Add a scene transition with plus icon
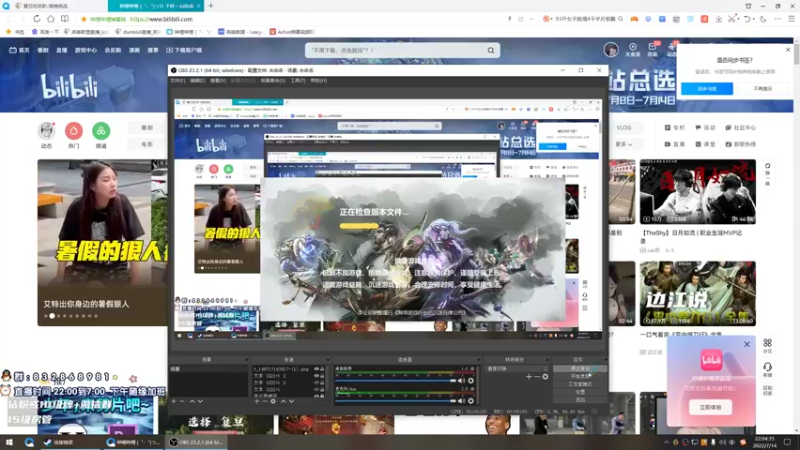 (x=529, y=377)
